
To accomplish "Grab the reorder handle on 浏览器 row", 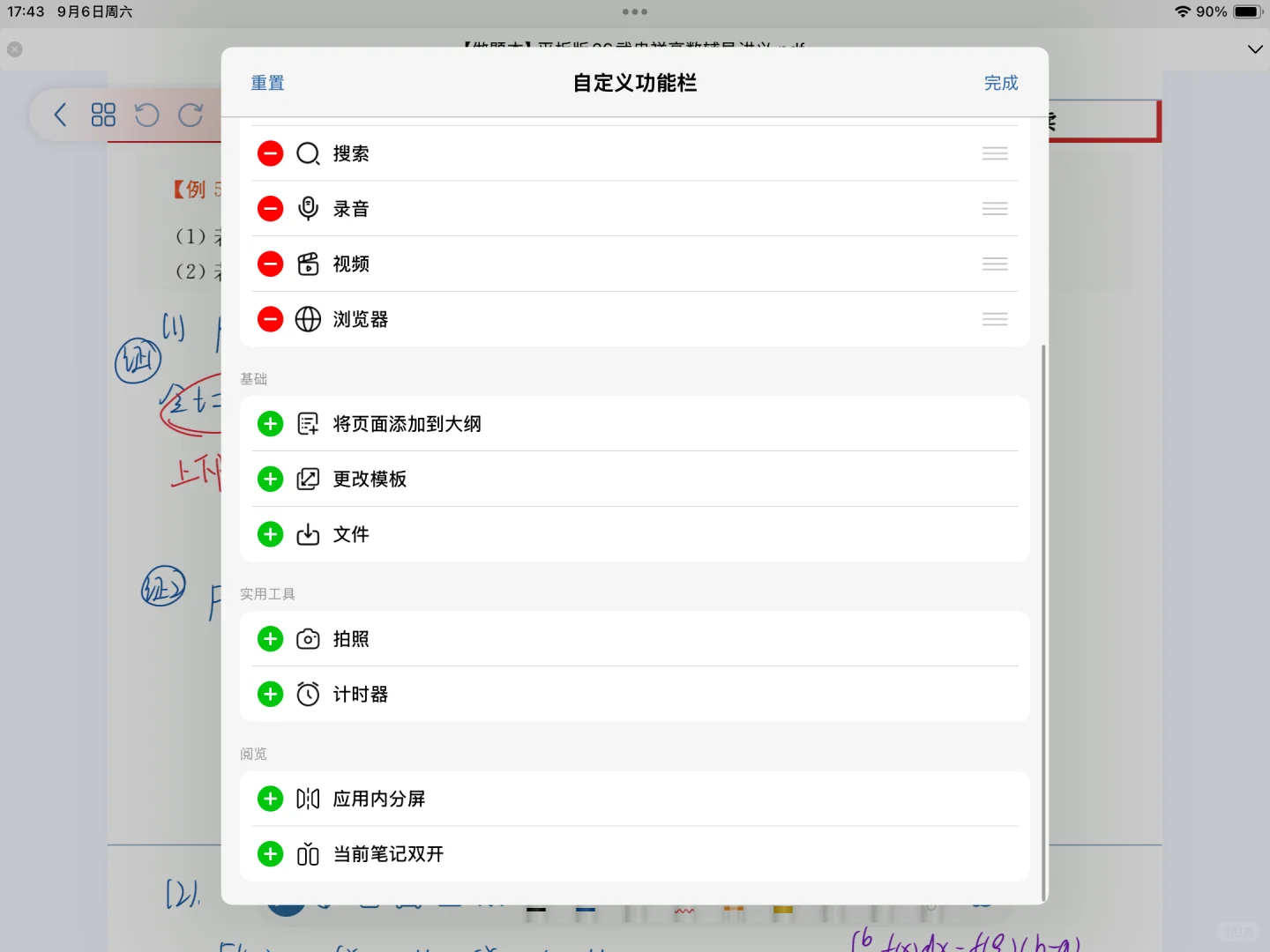I will click(995, 319).
